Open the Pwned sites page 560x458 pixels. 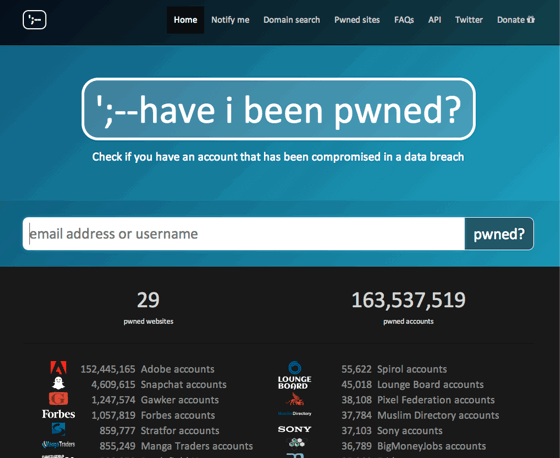click(x=357, y=20)
